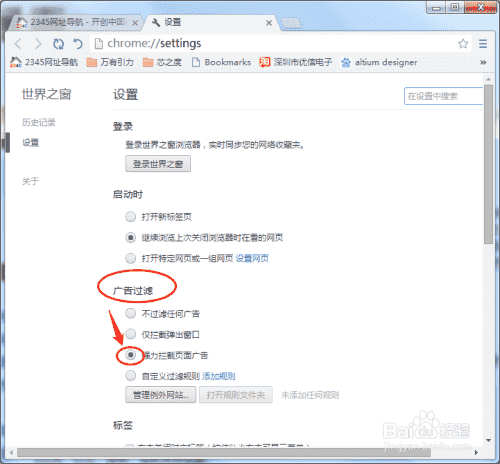Open 2345网址导航 bookmark
500x464 pixels.
(44, 62)
